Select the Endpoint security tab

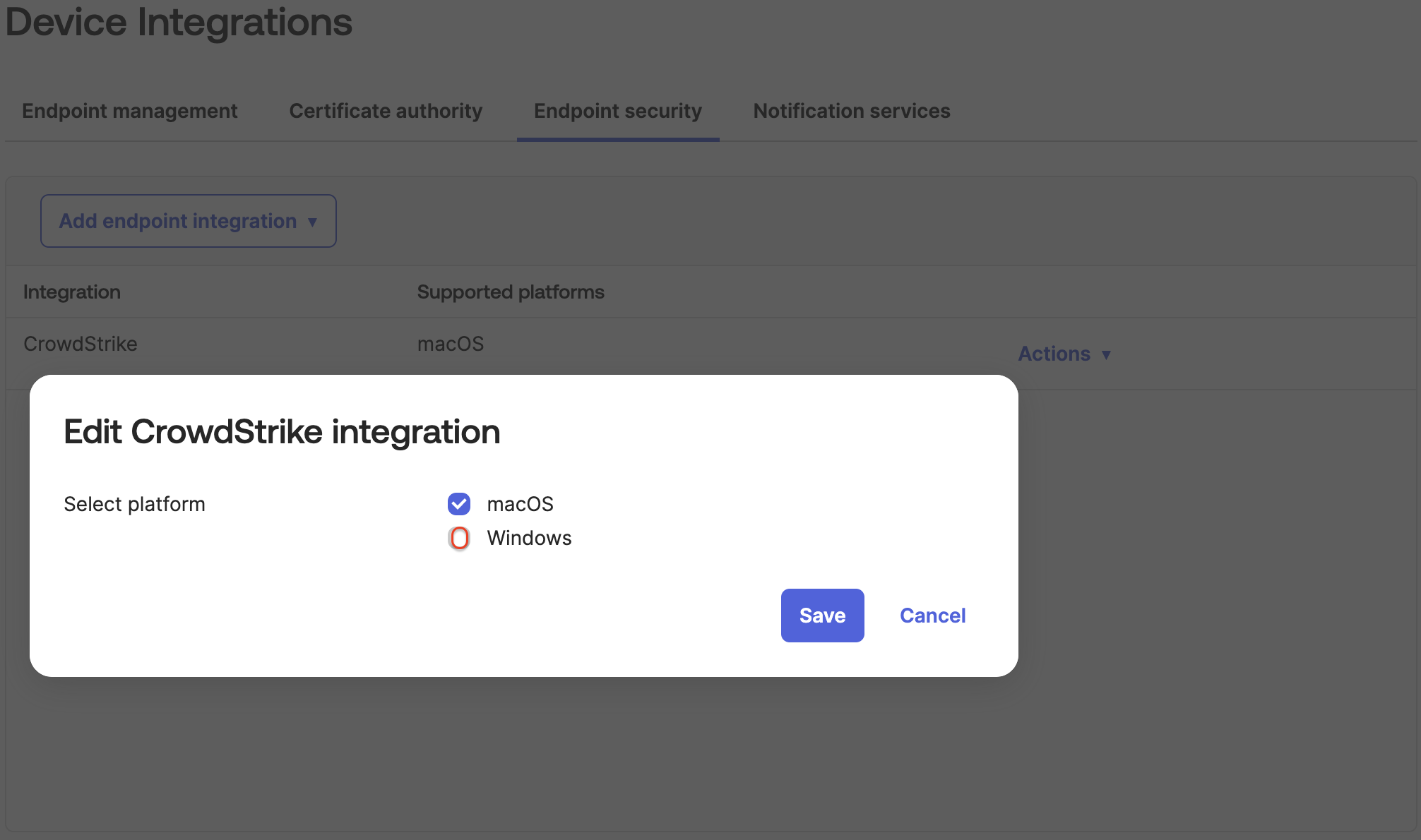coord(618,111)
